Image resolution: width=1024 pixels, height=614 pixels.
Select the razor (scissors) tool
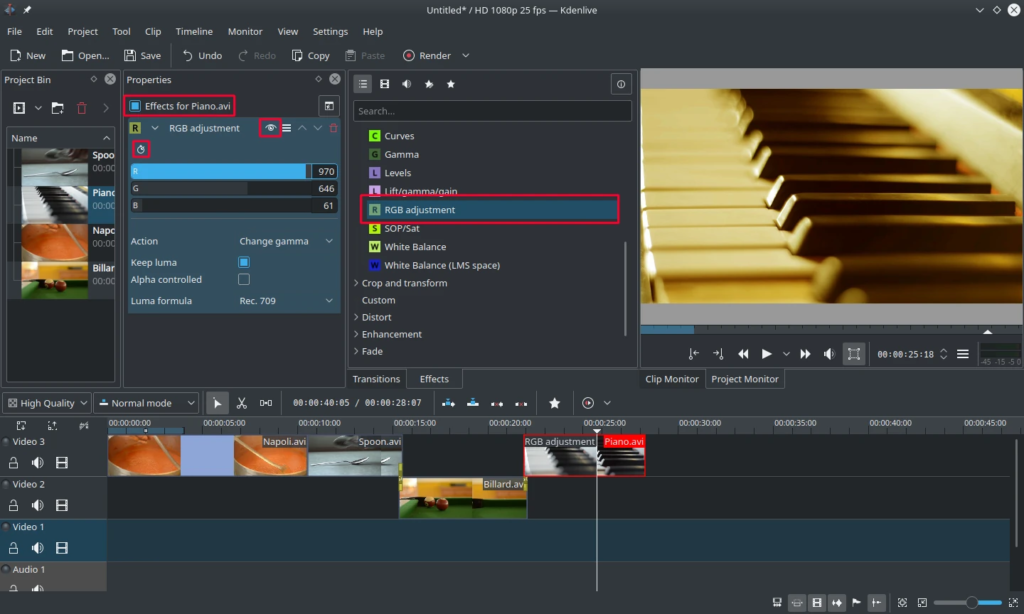(x=241, y=403)
